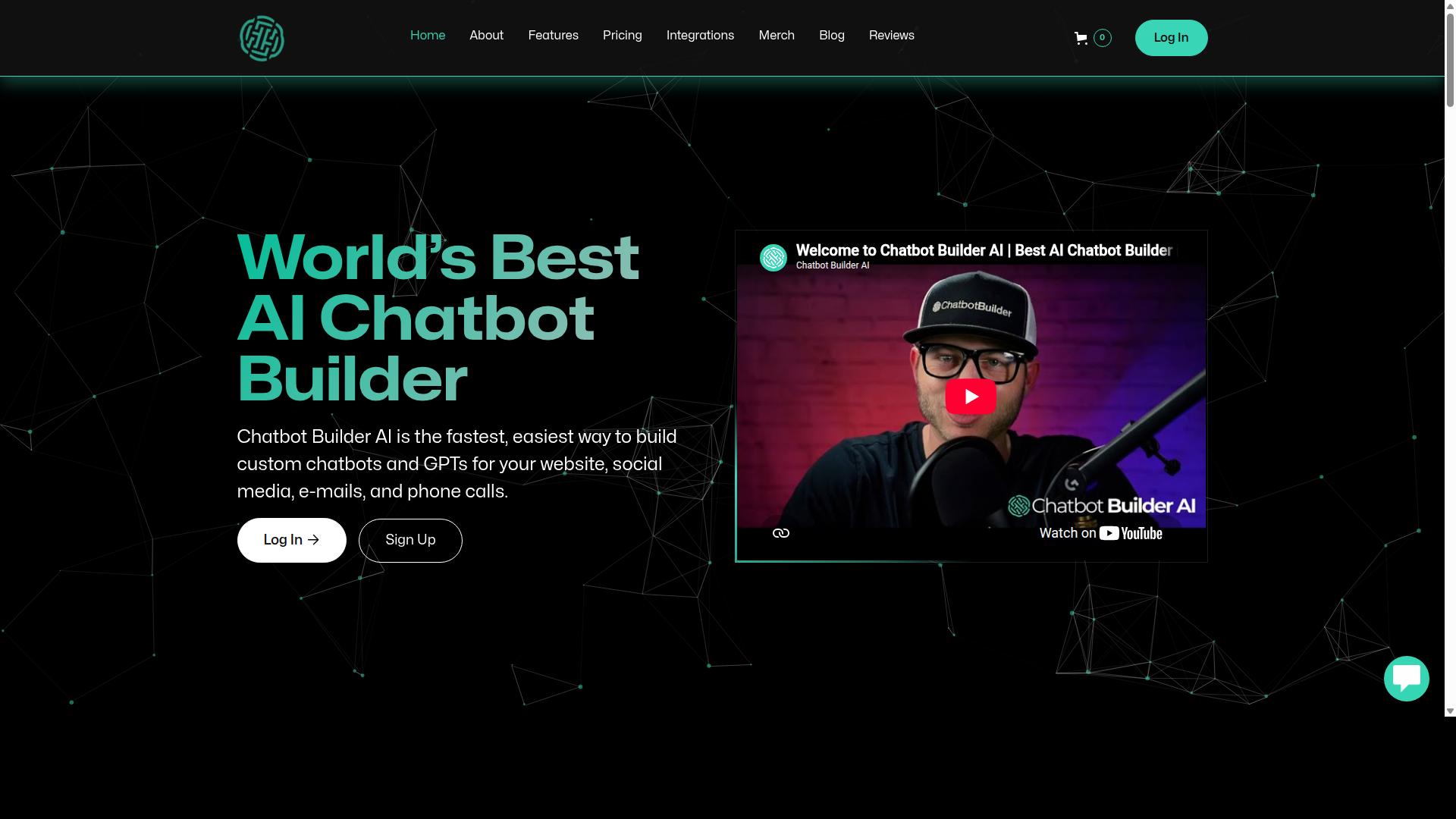Copy video link via chain icon
The height and width of the screenshot is (819, 1456).
[780, 533]
